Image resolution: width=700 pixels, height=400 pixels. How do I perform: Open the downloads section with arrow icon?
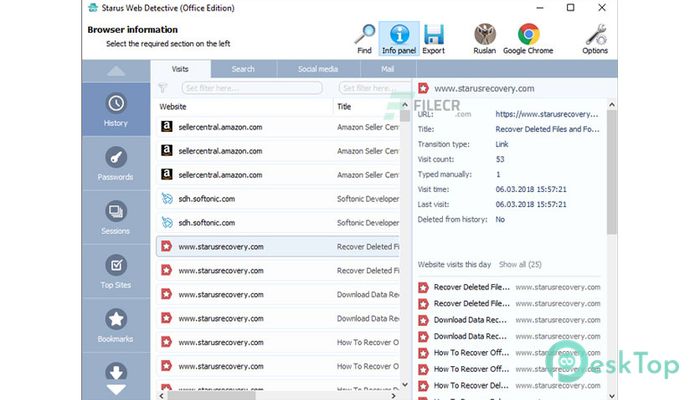tap(116, 371)
